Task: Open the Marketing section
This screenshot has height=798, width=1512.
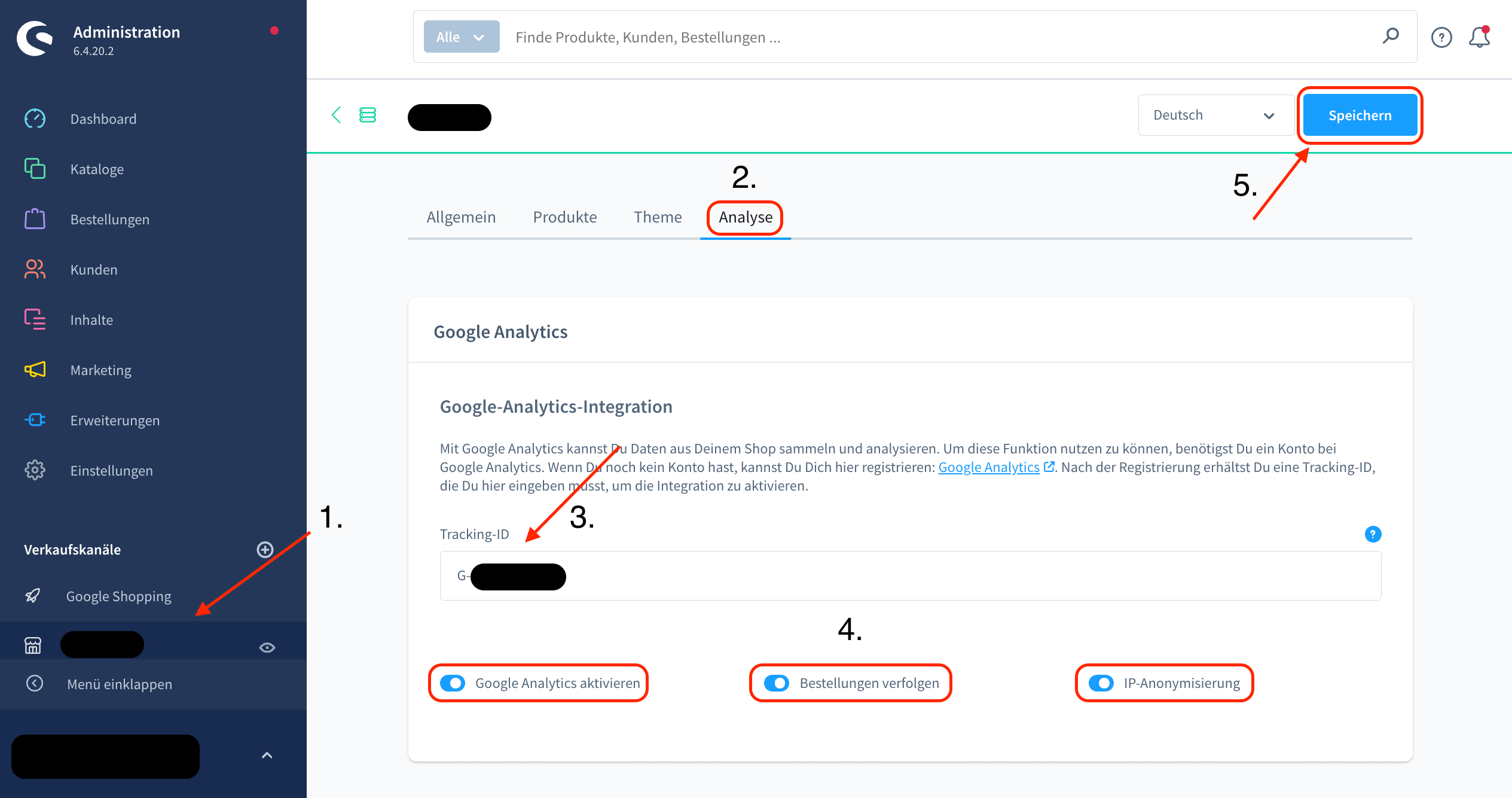Action: (x=100, y=370)
